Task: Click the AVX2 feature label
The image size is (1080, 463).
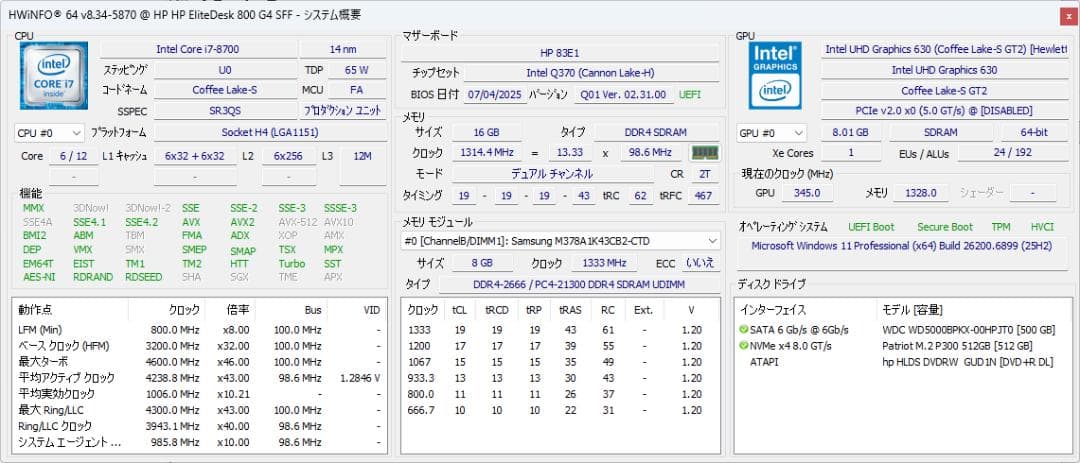Action: pyautogui.click(x=242, y=222)
